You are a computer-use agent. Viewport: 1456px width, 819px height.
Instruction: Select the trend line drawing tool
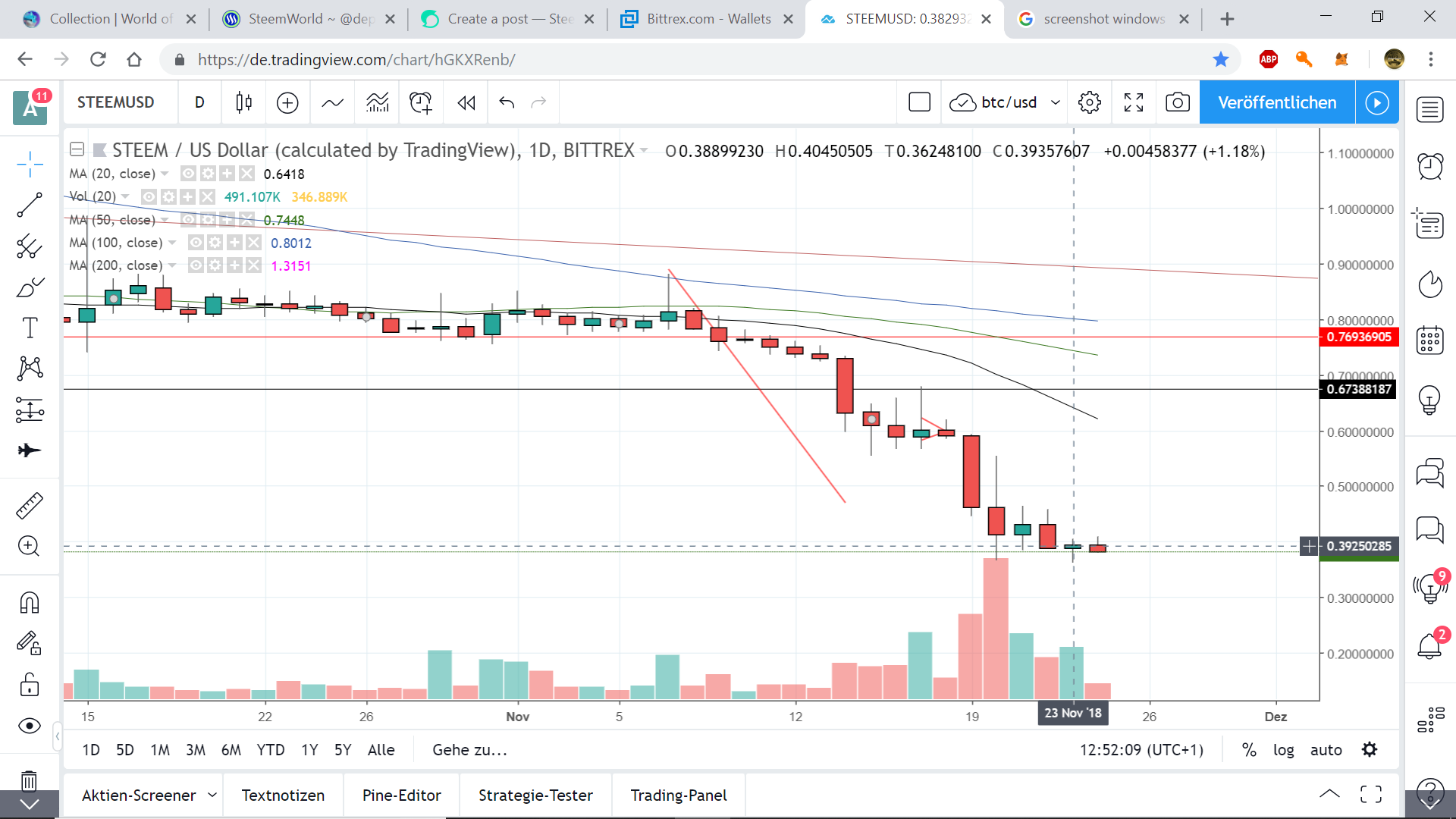click(30, 205)
